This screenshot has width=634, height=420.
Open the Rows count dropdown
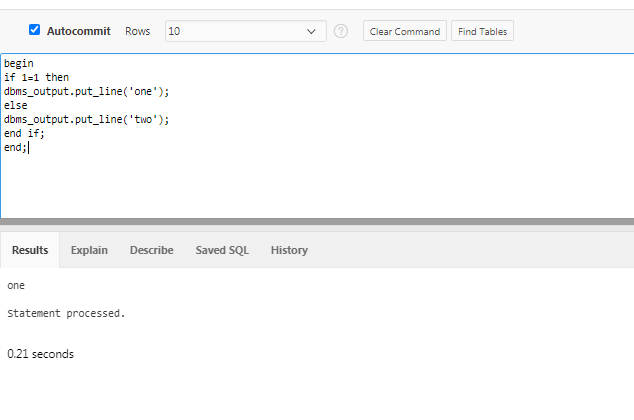point(245,31)
